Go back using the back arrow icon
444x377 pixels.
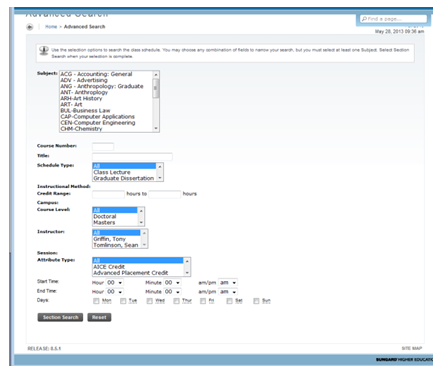click(x=30, y=27)
